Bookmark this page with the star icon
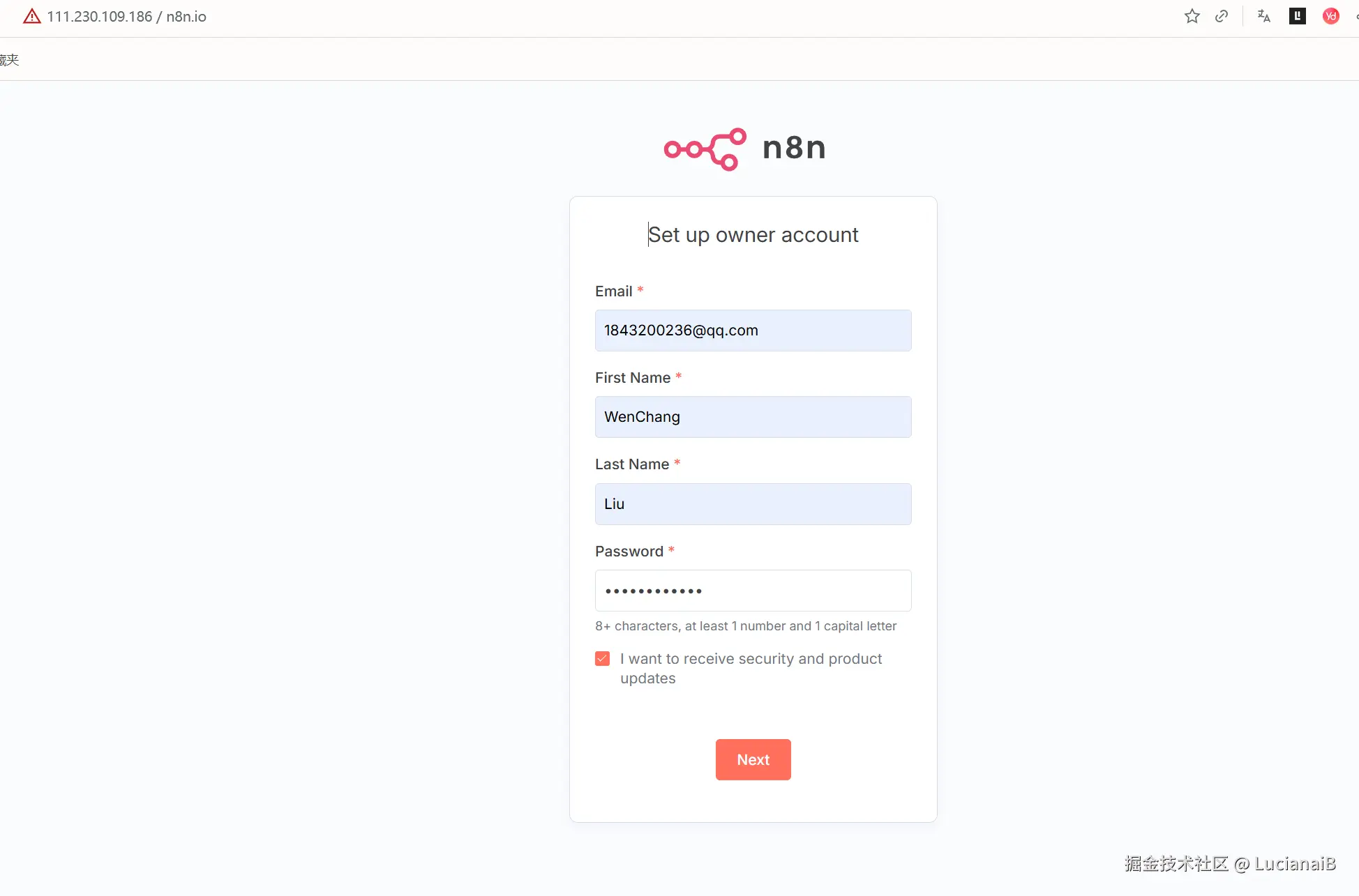The width and height of the screenshot is (1359, 896). [1192, 17]
